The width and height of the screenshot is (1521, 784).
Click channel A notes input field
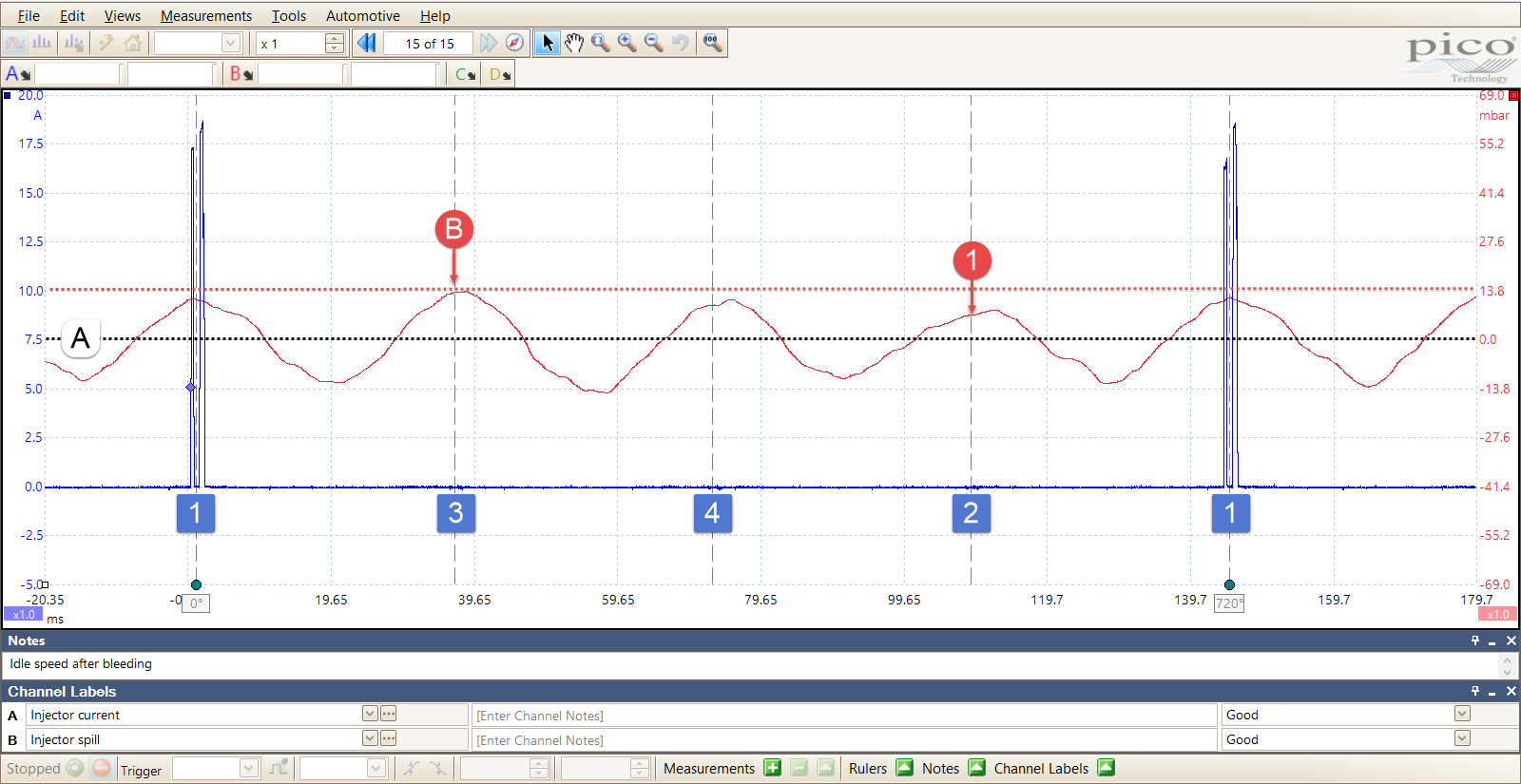coord(844,715)
